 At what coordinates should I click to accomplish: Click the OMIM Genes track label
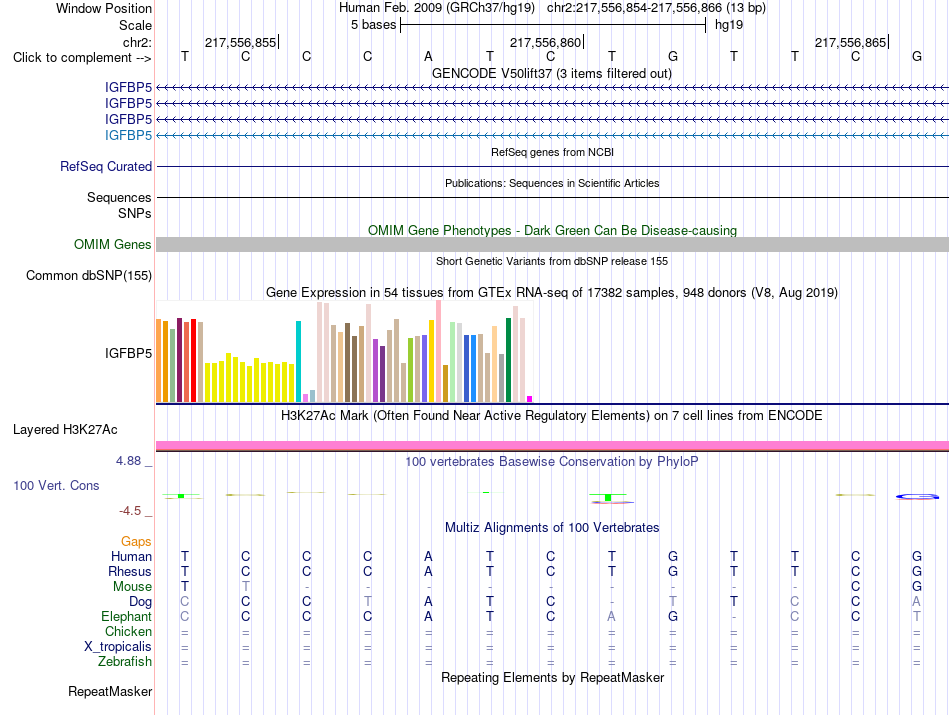(112, 244)
